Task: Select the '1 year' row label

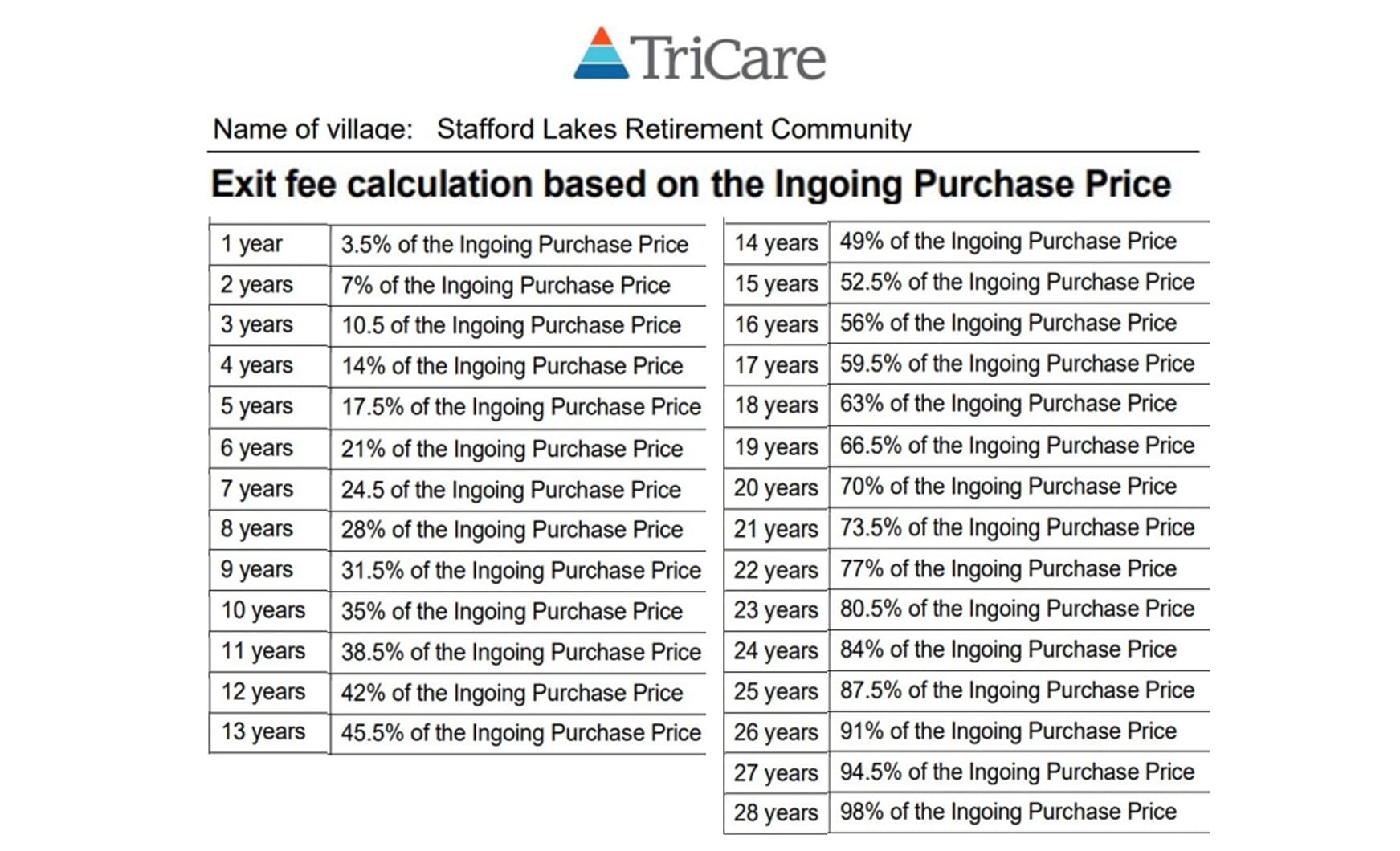Action: pyautogui.click(x=251, y=244)
